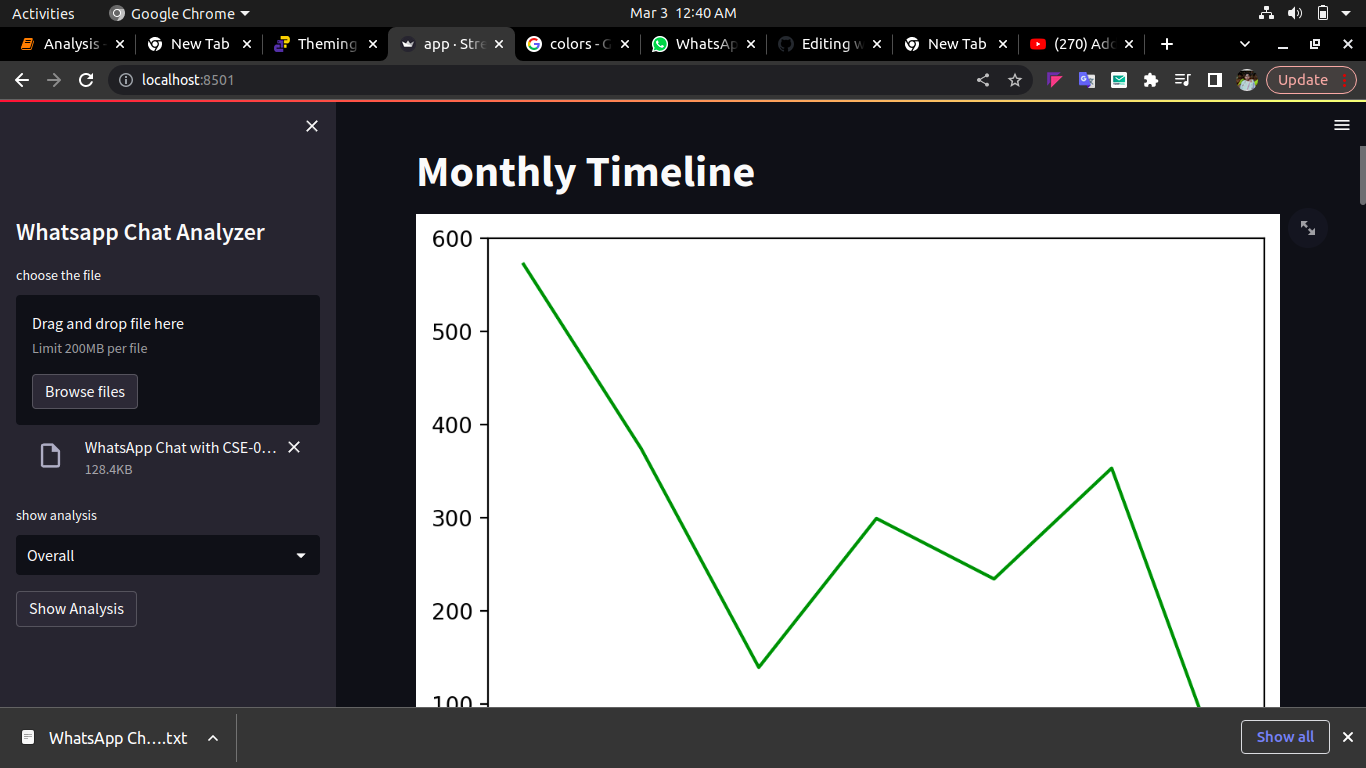Open the clock Mar 3 12:40 AM
Screen dimensions: 1366x768
point(683,13)
